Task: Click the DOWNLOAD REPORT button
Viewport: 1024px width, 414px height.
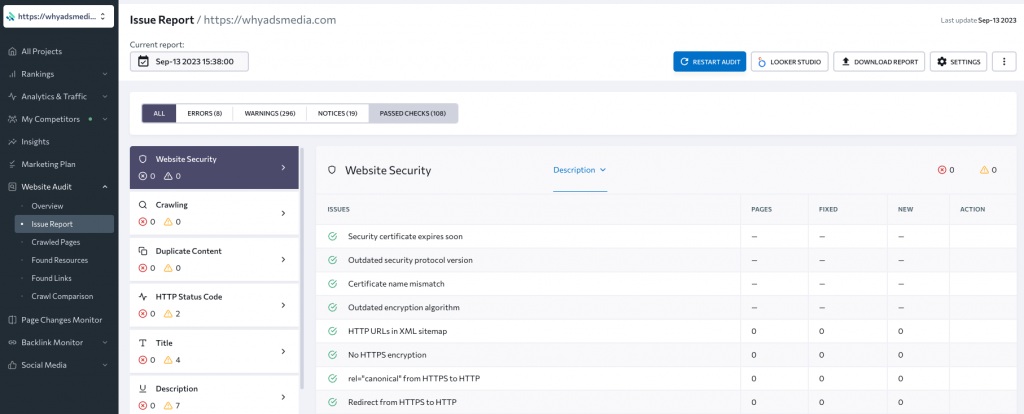Action: point(879,61)
